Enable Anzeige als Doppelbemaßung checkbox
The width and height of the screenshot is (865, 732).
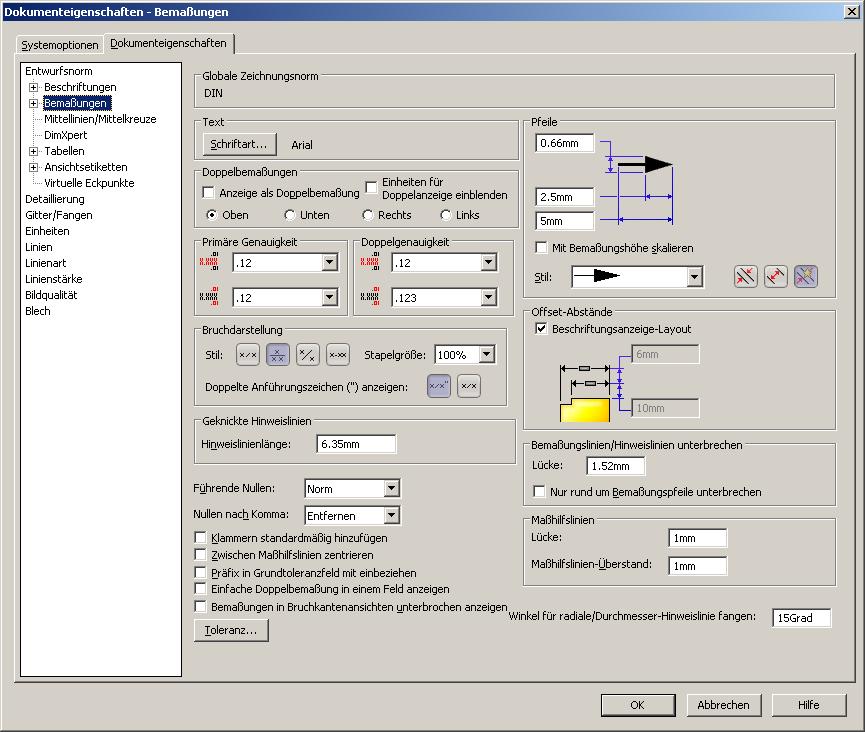coord(209,192)
